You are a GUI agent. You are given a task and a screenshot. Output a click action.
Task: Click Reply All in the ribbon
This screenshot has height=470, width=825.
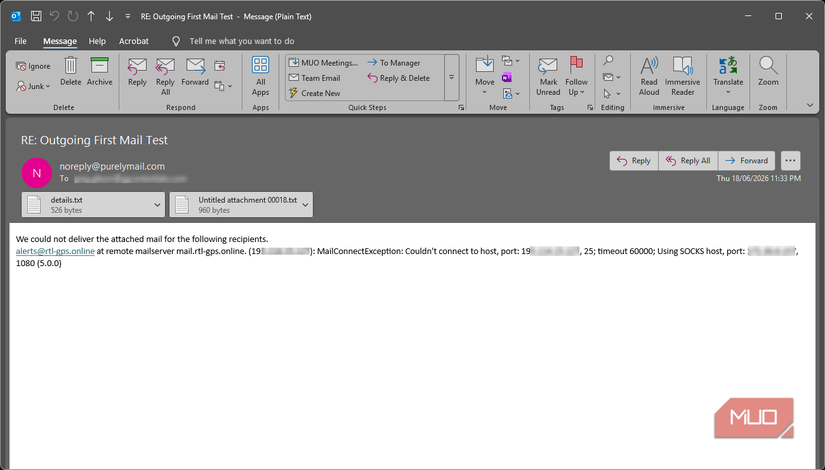point(165,76)
